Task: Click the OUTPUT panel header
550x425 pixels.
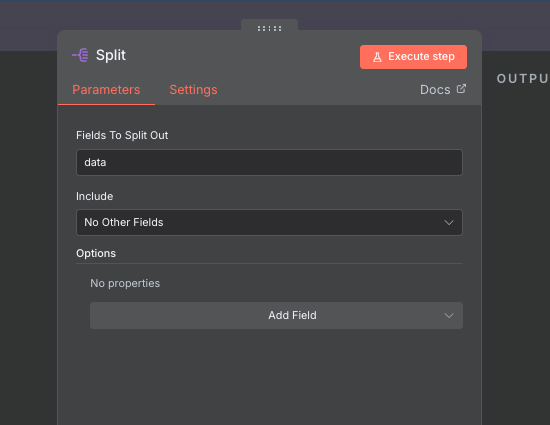Action: (x=523, y=79)
